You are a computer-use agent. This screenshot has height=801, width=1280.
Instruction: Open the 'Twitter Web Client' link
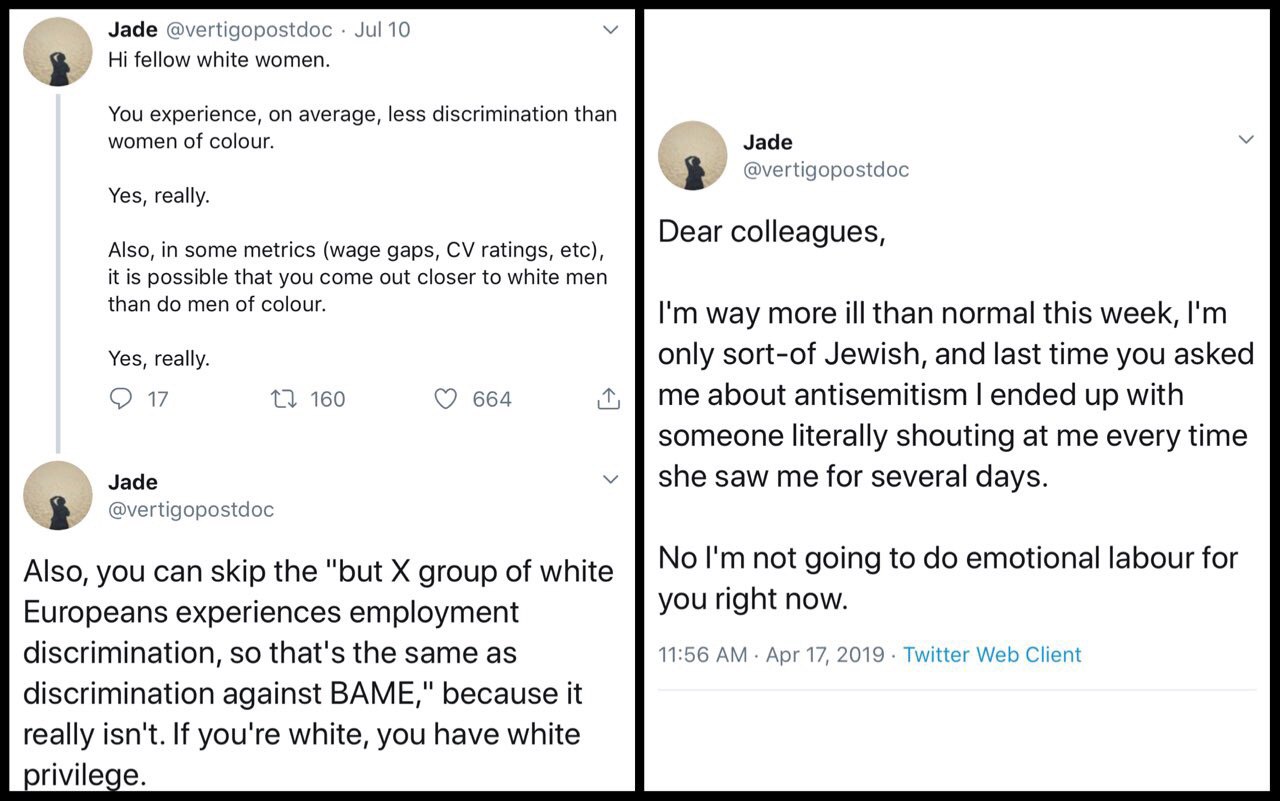click(x=992, y=655)
